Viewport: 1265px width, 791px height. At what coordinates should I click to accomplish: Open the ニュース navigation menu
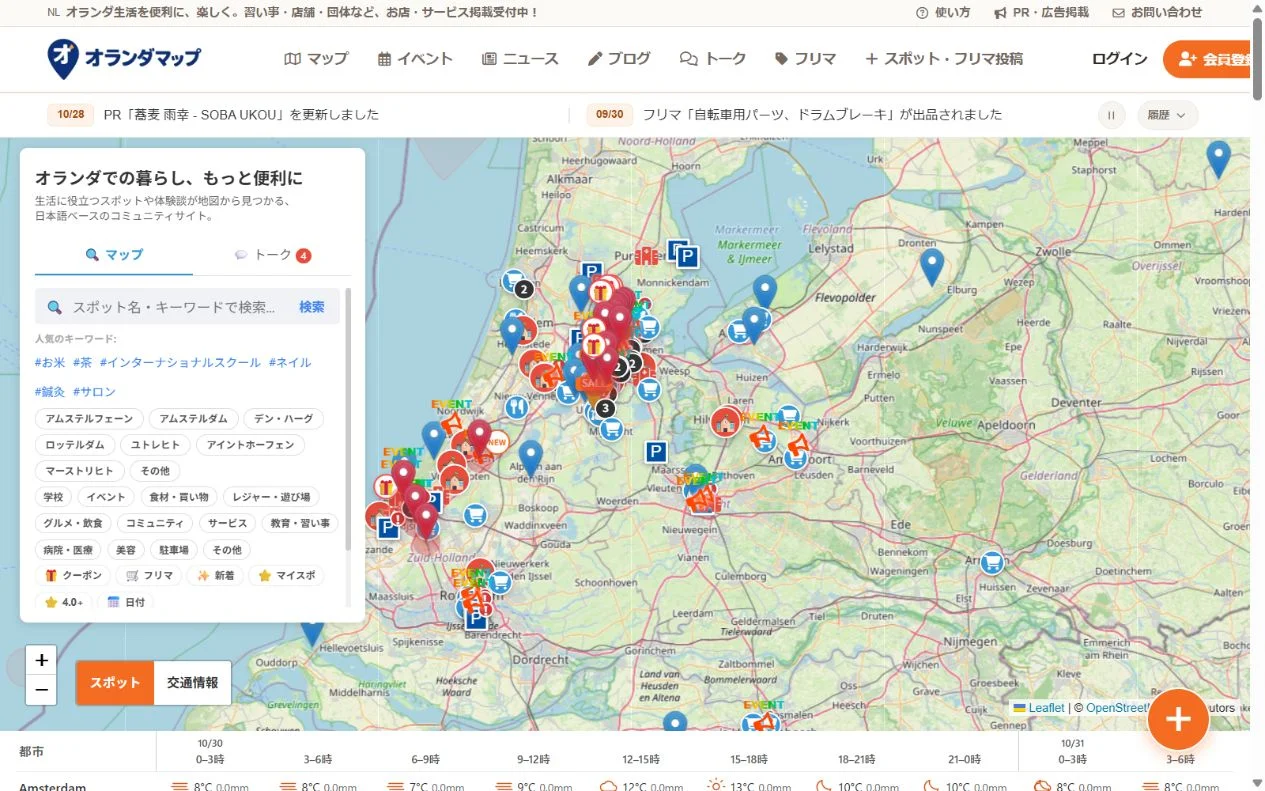pyautogui.click(x=520, y=59)
